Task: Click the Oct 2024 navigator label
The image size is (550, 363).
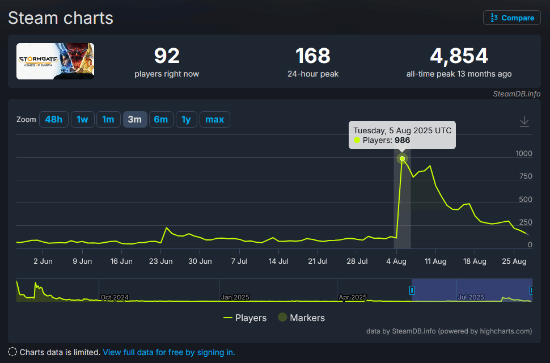Action: tap(114, 297)
